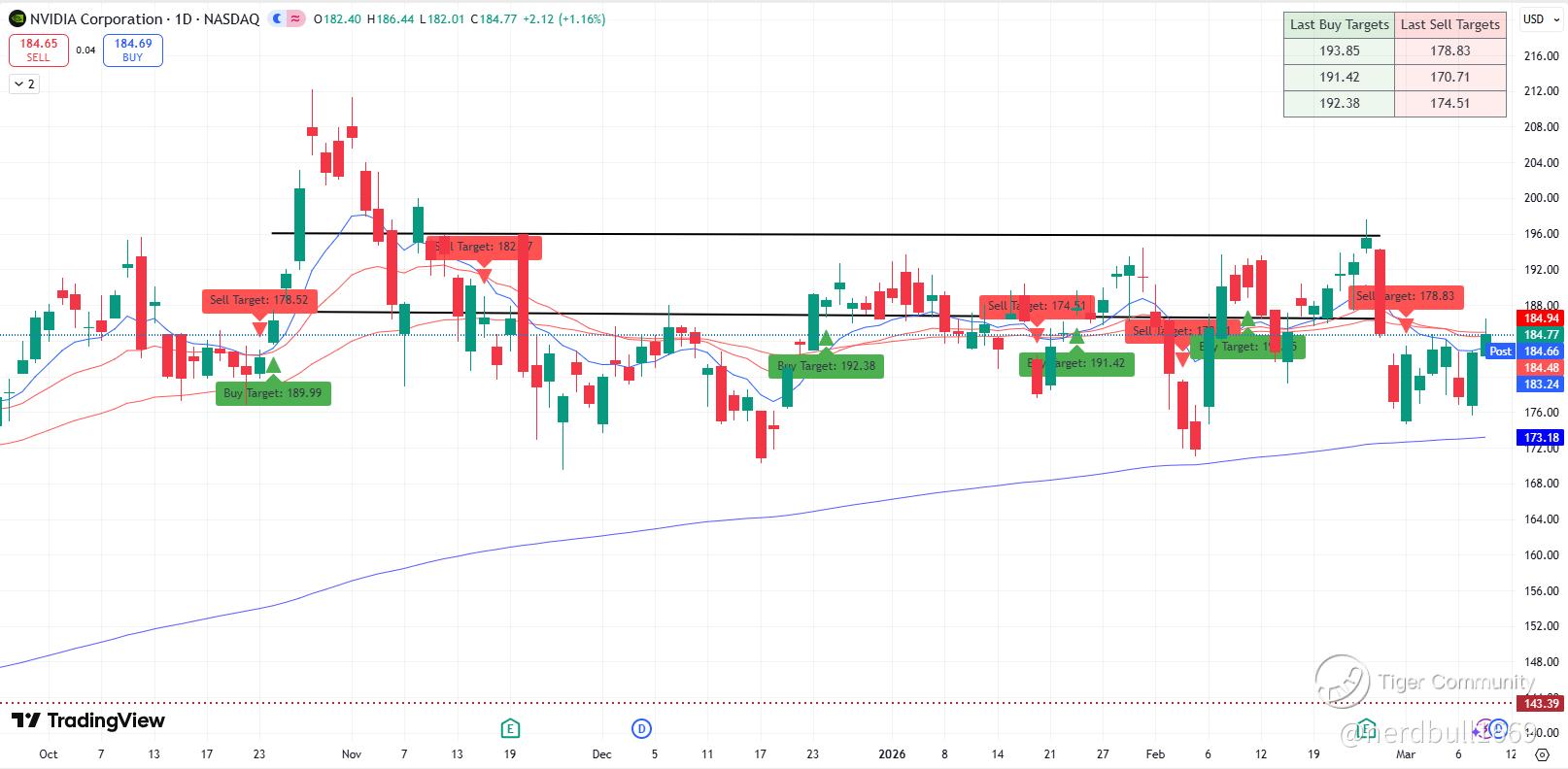The height and width of the screenshot is (769, 1568).
Task: Open the earnings E marker near Nov 19
Action: click(510, 728)
